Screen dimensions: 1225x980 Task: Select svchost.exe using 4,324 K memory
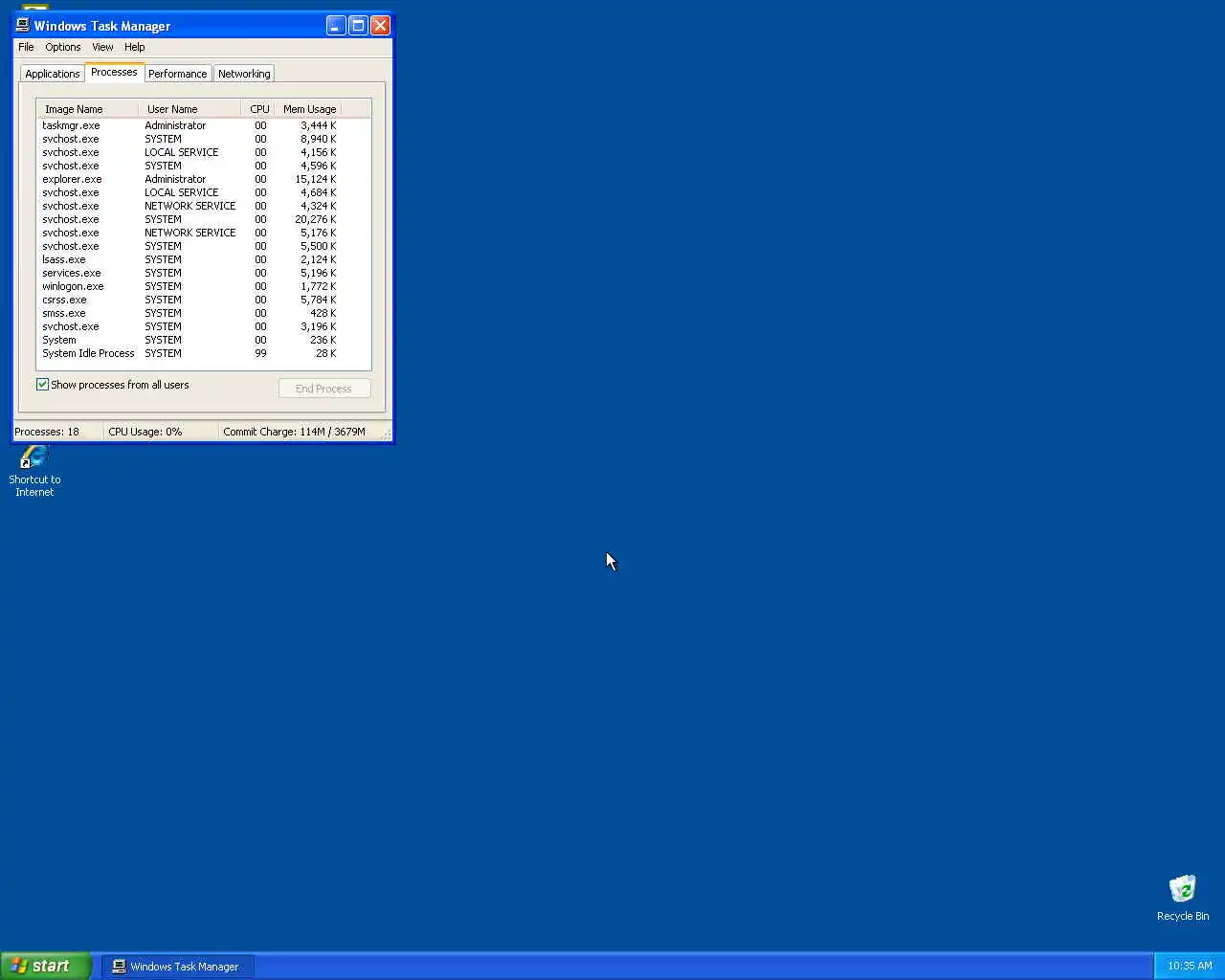click(189, 206)
